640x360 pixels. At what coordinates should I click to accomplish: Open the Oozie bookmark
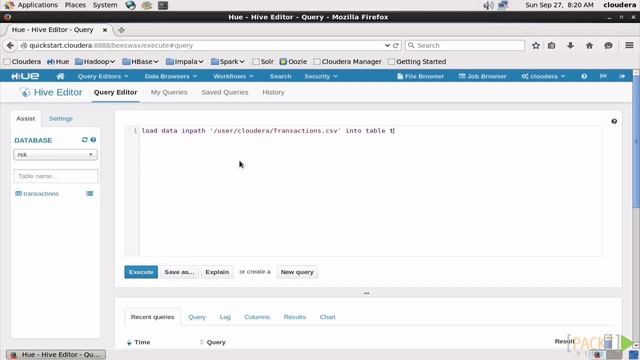[x=293, y=62]
